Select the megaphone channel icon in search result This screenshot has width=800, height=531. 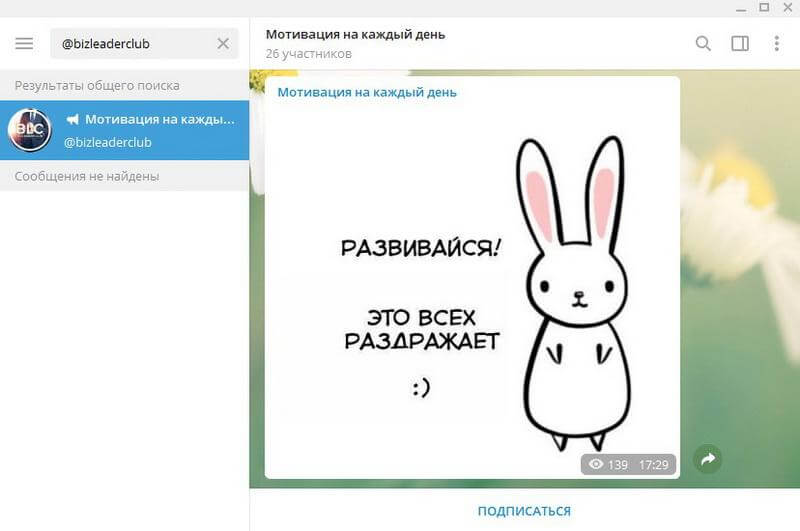point(73,119)
